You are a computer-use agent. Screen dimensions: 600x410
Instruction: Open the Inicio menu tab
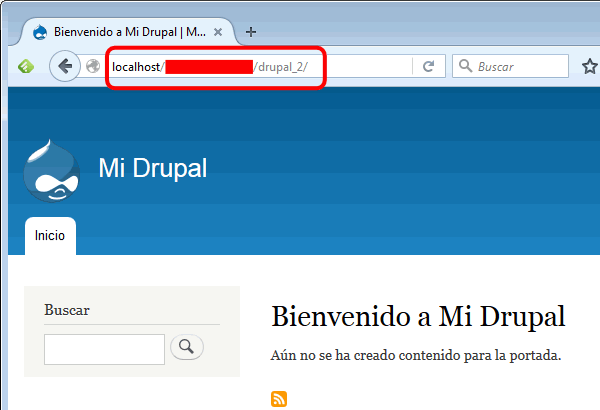[x=50, y=235]
